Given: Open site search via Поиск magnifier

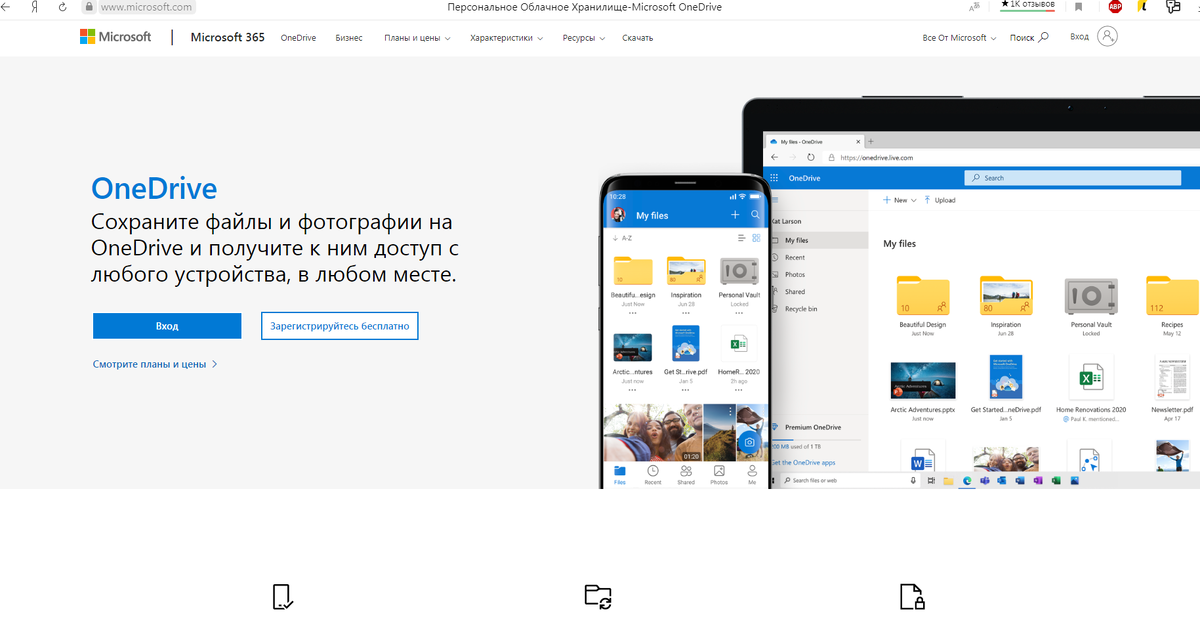Looking at the screenshot, I should point(1030,37).
